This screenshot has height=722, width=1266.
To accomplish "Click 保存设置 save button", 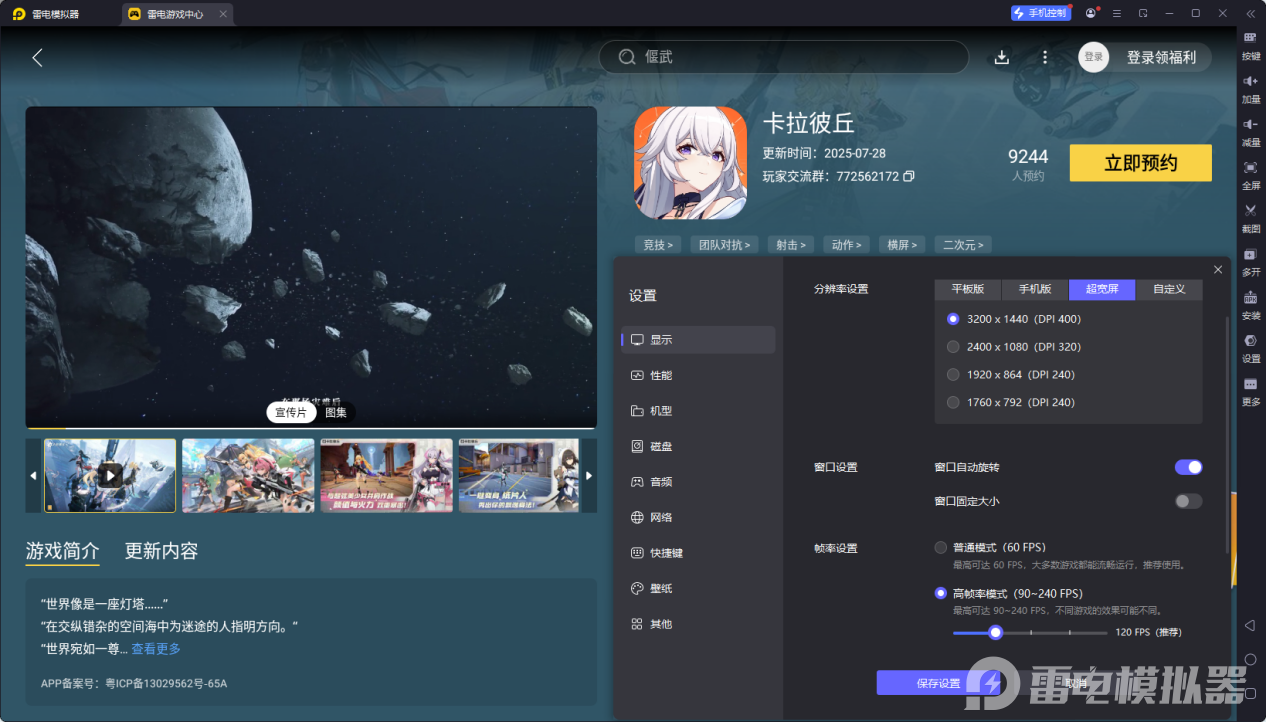I will pos(938,683).
